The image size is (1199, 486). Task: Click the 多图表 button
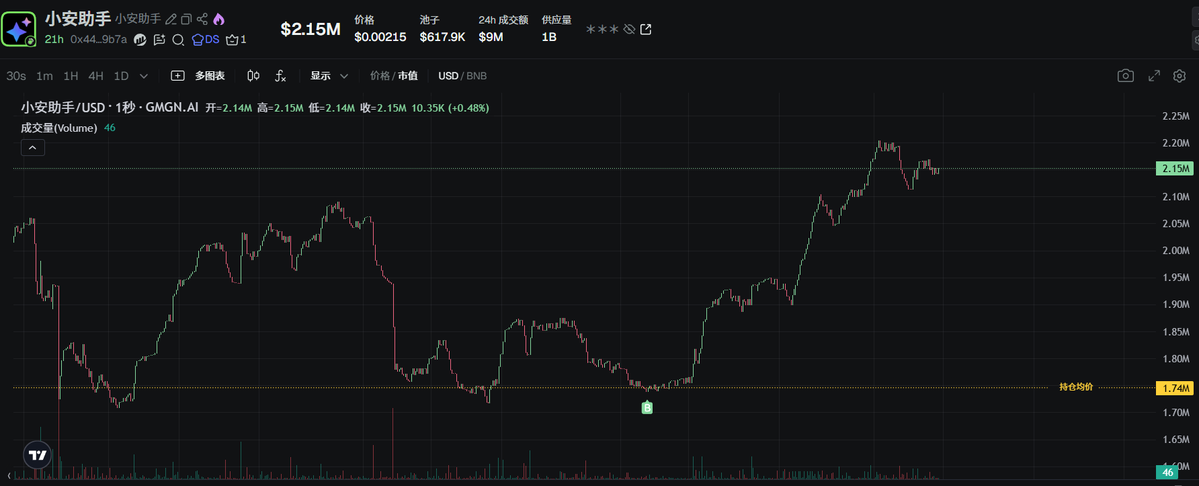[210, 76]
